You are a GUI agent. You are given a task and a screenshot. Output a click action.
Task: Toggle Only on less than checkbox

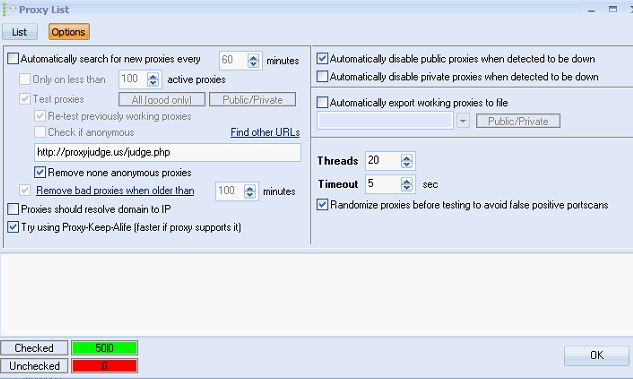pyautogui.click(x=25, y=79)
